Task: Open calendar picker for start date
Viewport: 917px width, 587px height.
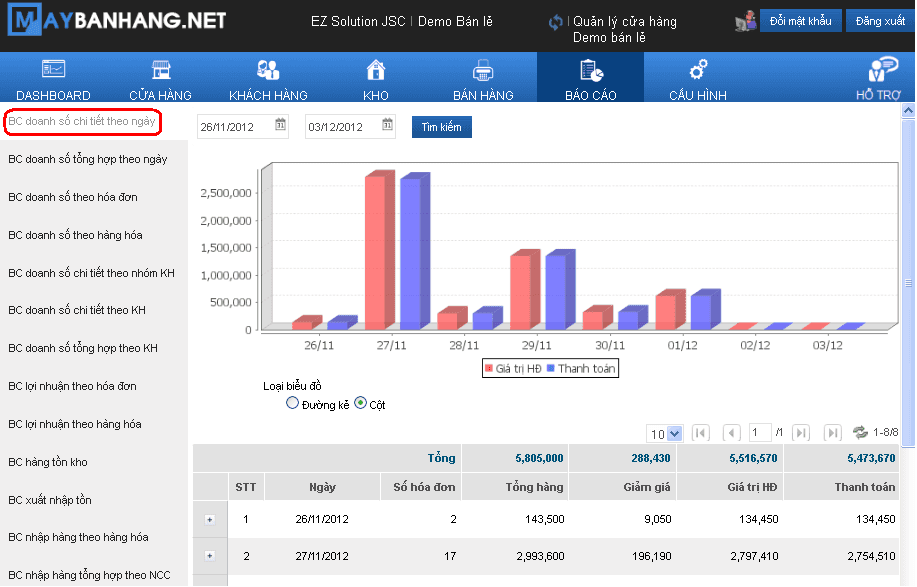Action: click(x=281, y=125)
